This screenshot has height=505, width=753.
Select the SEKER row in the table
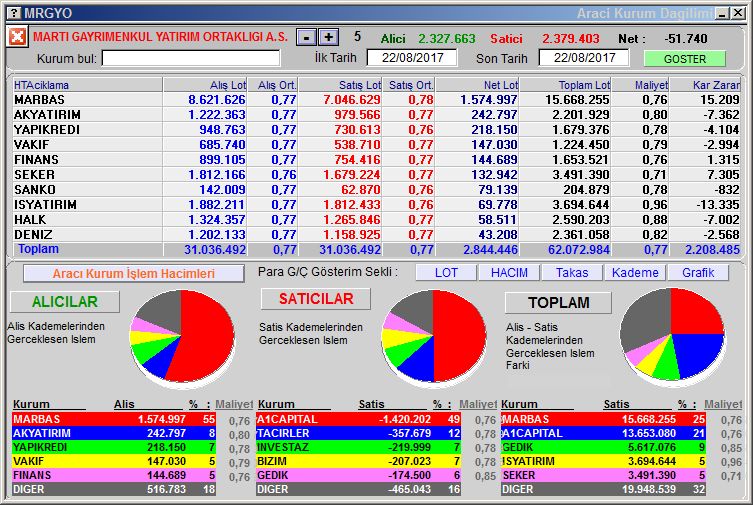[x=376, y=175]
